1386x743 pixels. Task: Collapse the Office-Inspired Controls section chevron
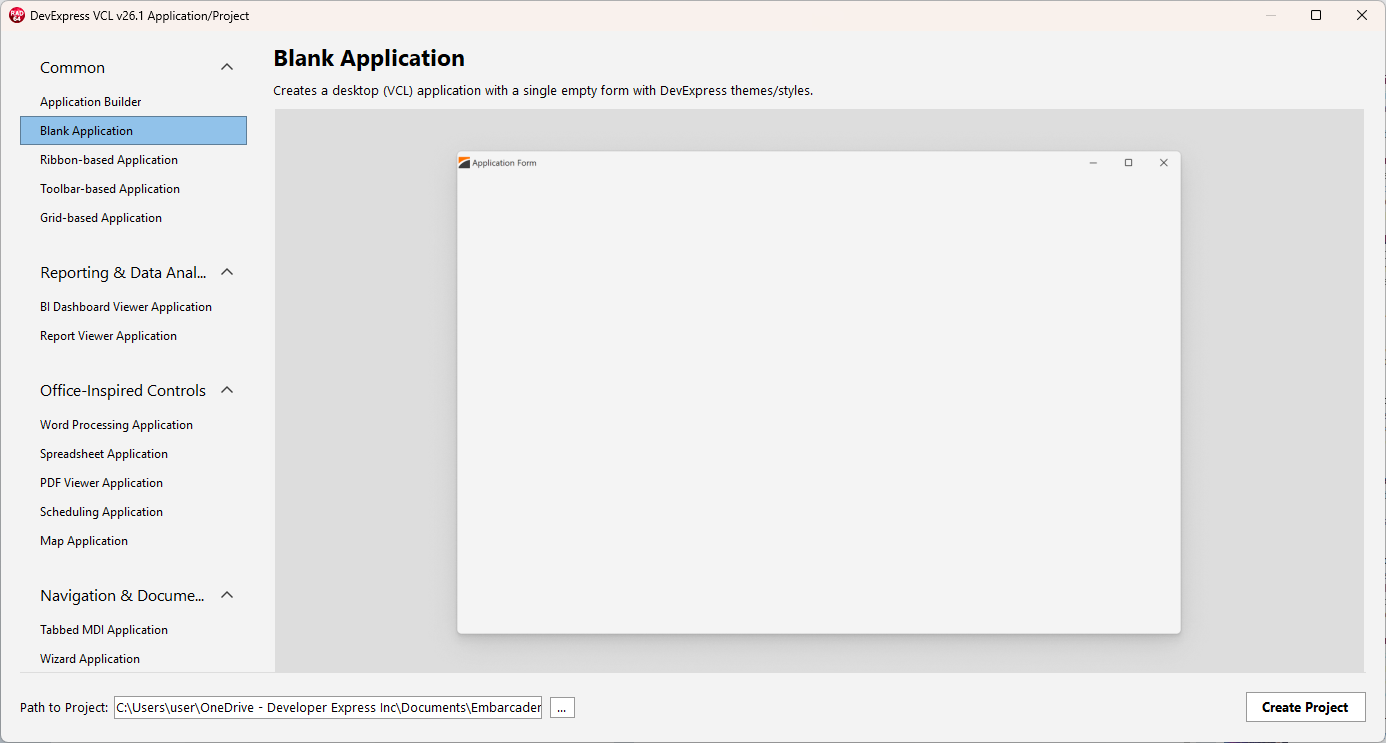(227, 390)
